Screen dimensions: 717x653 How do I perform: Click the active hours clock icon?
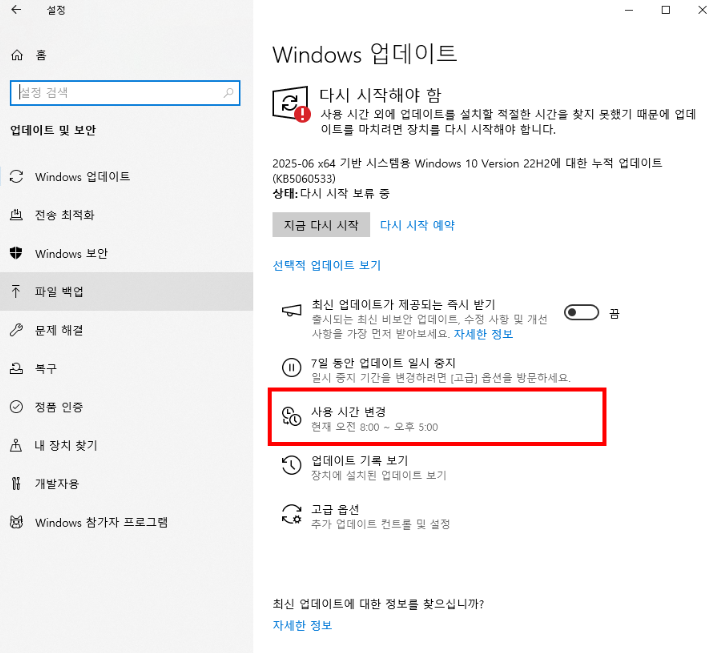point(291,416)
